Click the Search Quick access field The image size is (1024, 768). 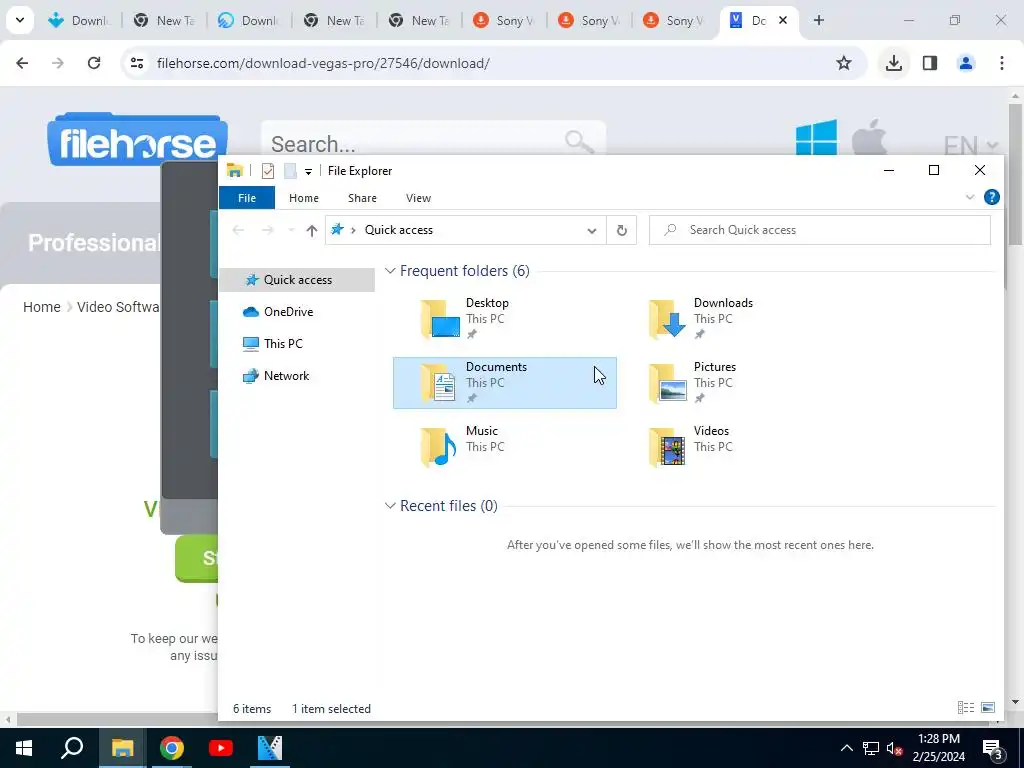pyautogui.click(x=820, y=230)
